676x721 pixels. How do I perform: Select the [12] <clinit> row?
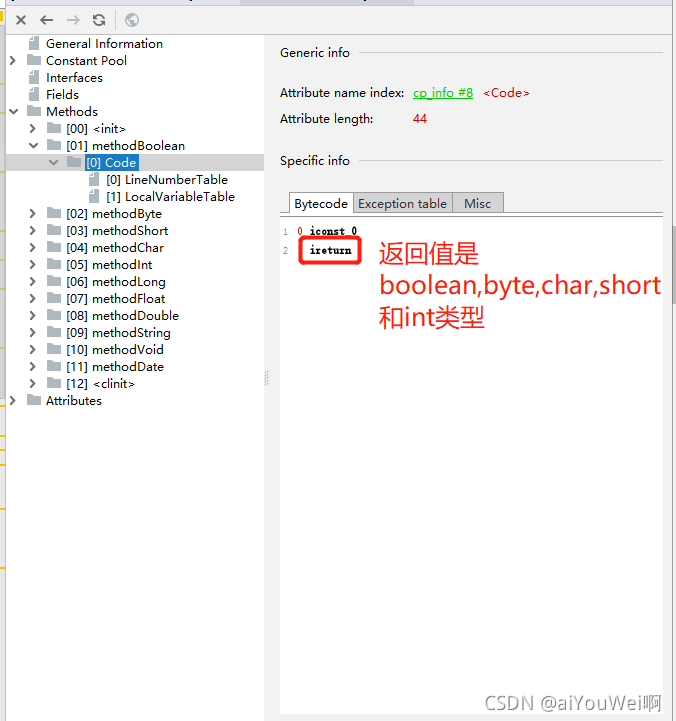pos(100,384)
